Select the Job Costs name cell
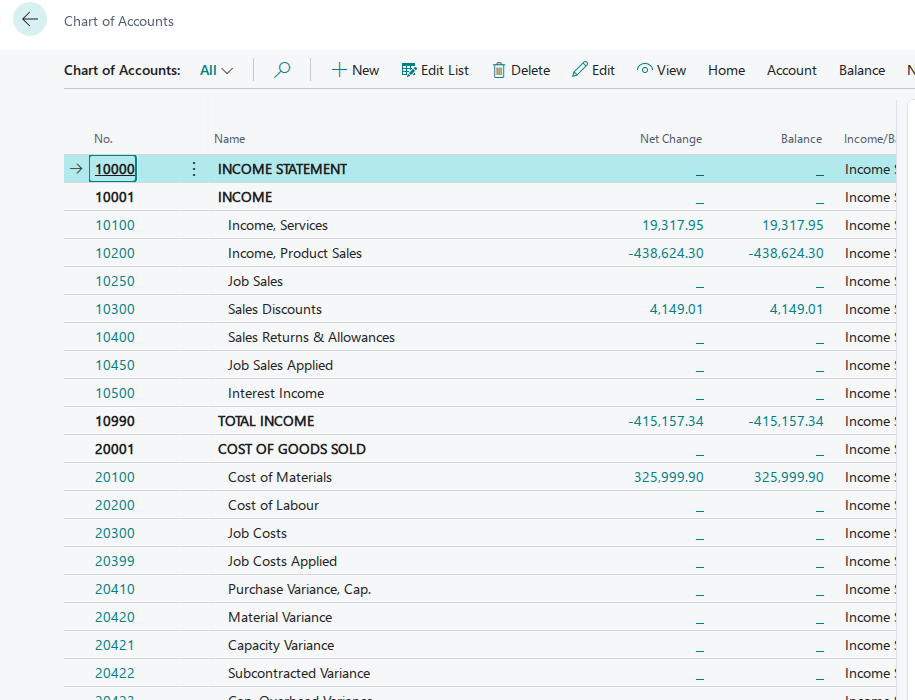The height and width of the screenshot is (700, 915). (x=257, y=533)
